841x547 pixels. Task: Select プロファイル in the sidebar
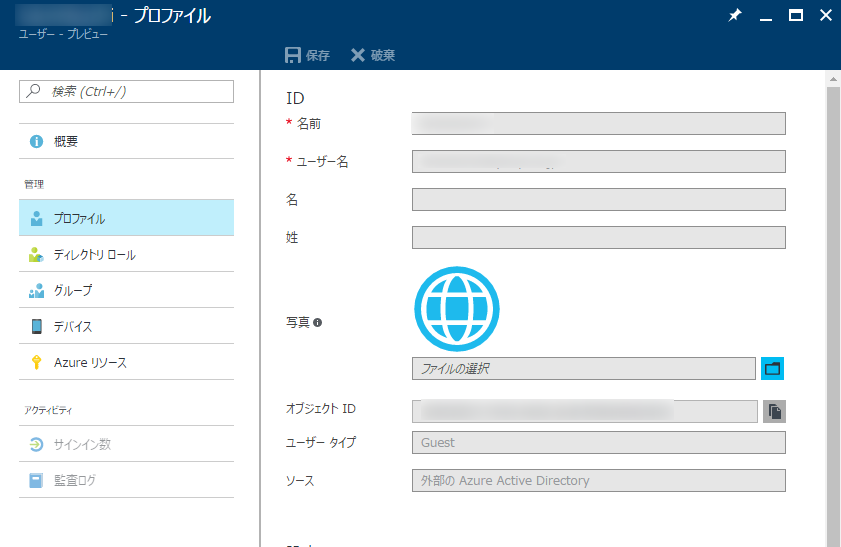tap(79, 218)
